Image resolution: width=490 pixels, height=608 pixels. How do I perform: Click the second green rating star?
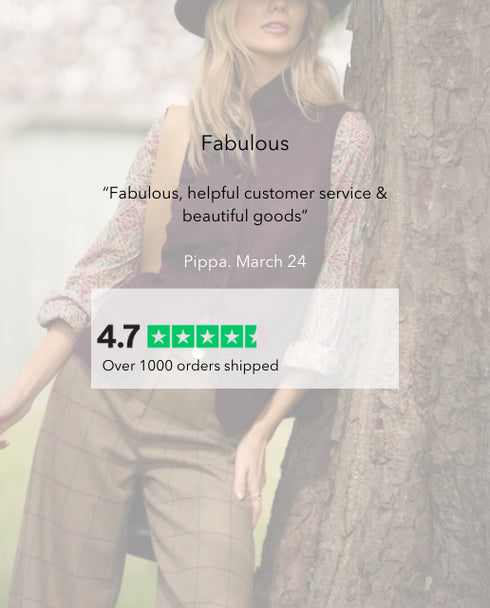tap(183, 337)
